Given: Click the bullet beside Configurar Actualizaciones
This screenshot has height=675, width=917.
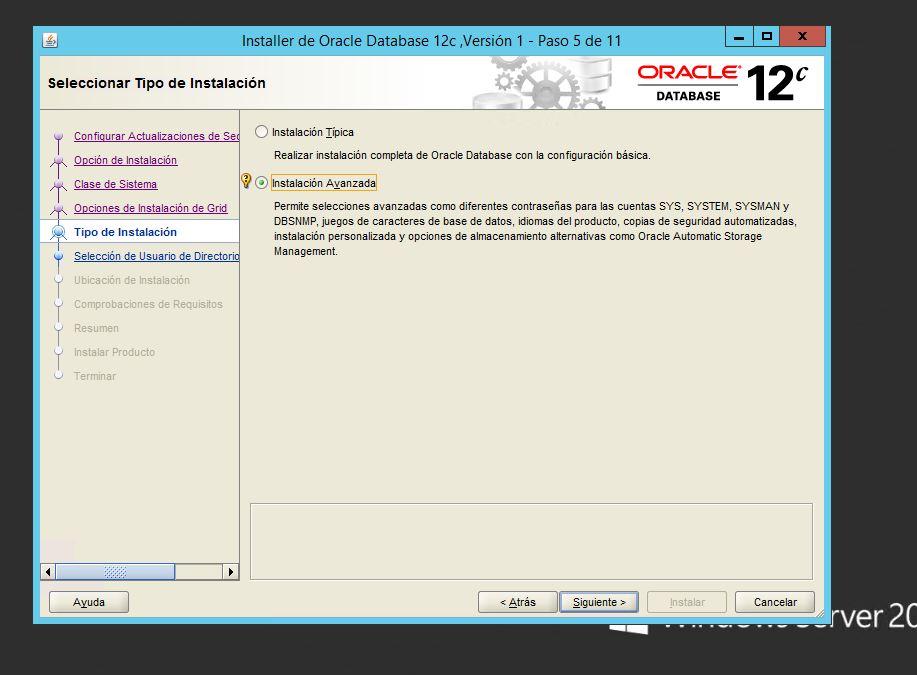Looking at the screenshot, I should click(x=58, y=136).
